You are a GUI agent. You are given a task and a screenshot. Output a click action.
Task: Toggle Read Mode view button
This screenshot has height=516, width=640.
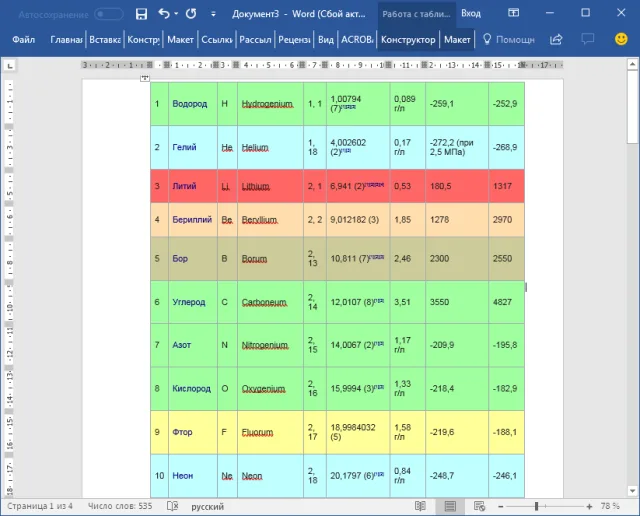click(420, 506)
